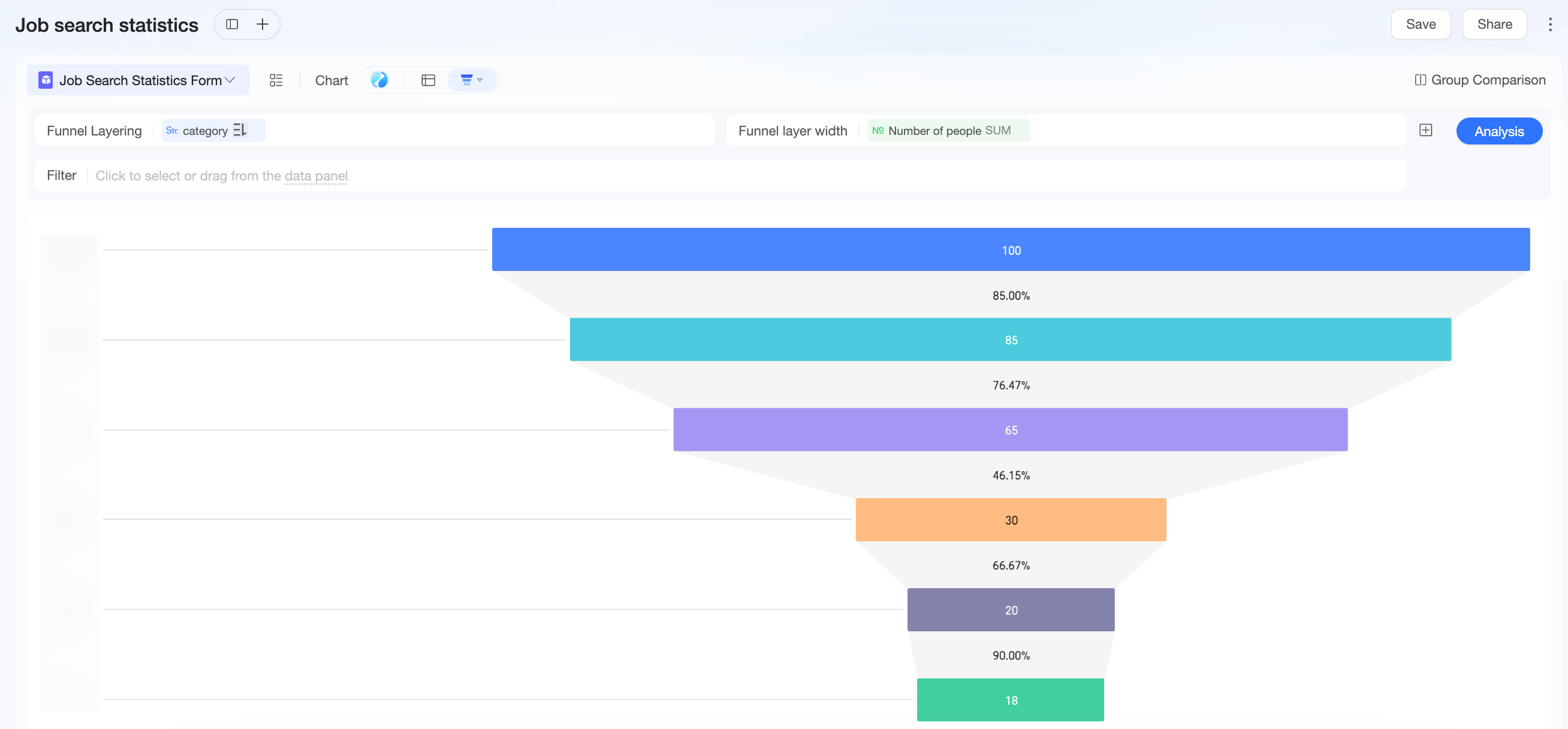Select the blue 100 funnel bar
The image size is (1568, 729).
[1011, 250]
